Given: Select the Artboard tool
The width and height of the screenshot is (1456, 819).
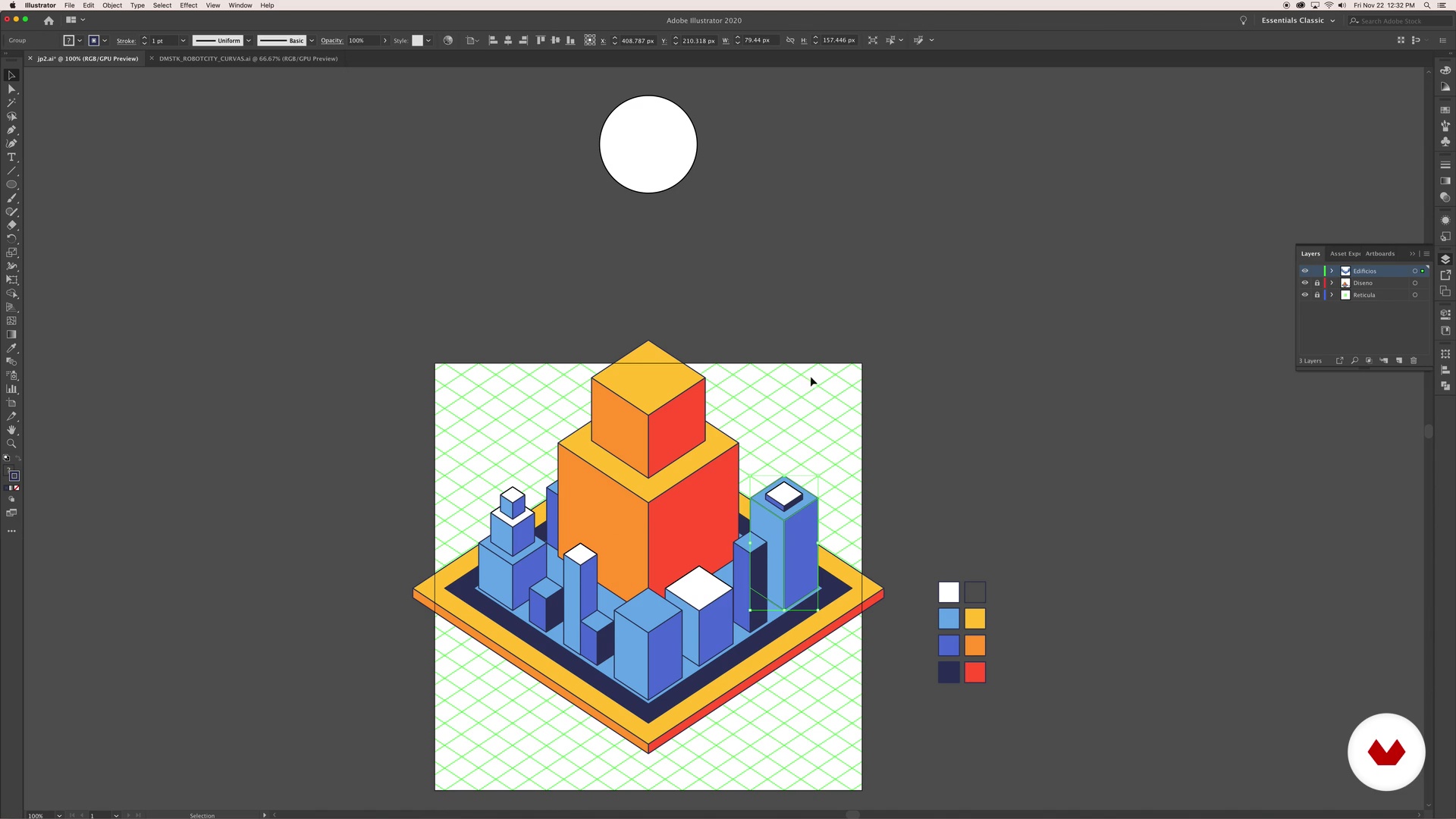Looking at the screenshot, I should coord(11,403).
